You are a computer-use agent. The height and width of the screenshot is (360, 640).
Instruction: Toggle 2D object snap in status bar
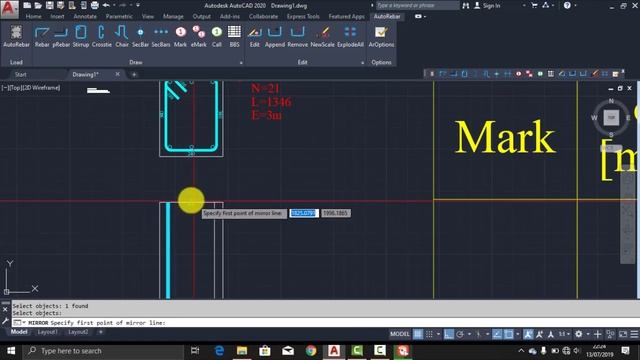point(509,334)
